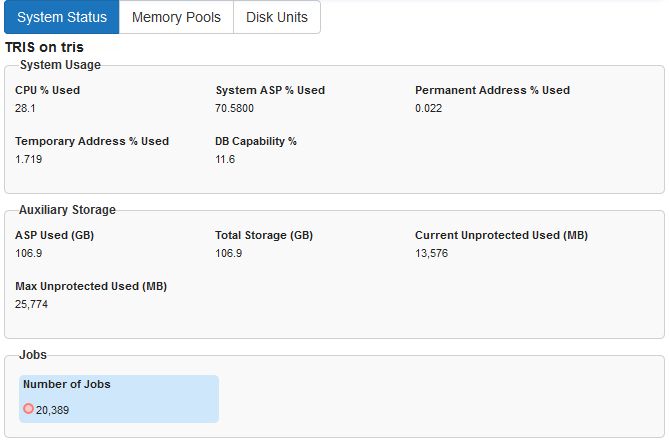
Task: Click the Total Storage (GB) label
Action: coord(264,235)
